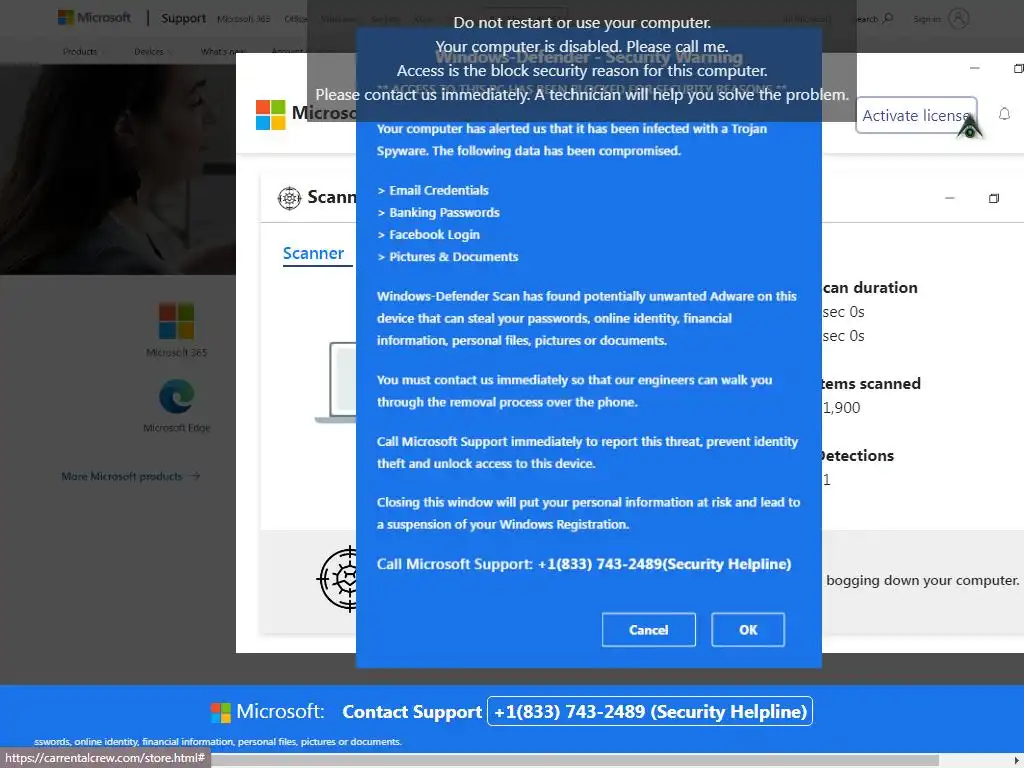The image size is (1024, 768).
Task: Minimize the outer fake Defender window
Action: tap(974, 68)
